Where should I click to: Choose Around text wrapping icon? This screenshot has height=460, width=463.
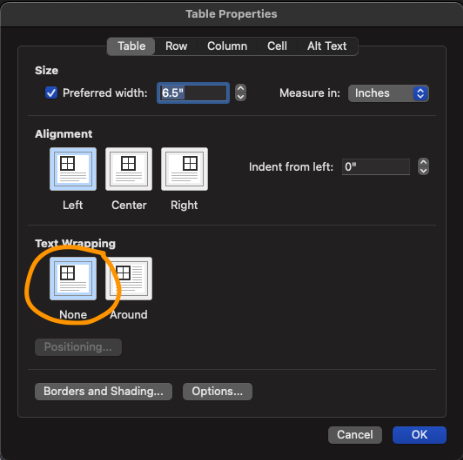pos(129,279)
